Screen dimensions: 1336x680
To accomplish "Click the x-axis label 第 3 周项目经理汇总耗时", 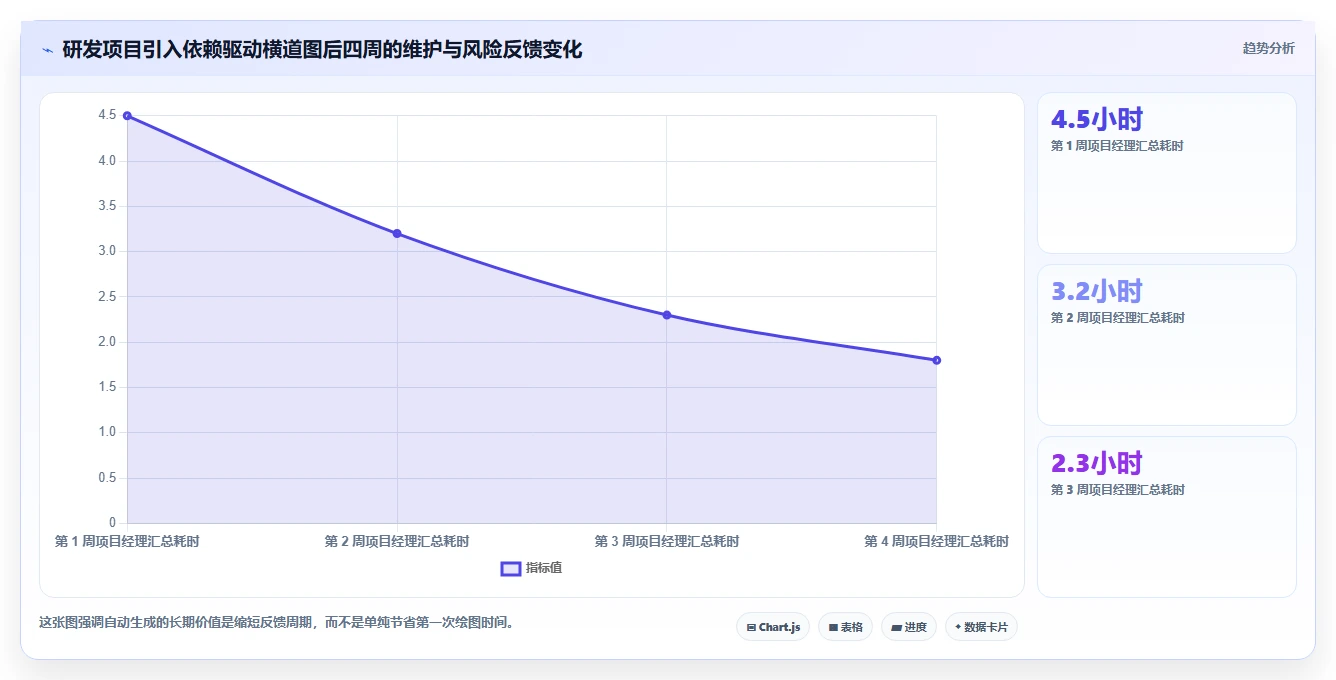I will tap(667, 541).
